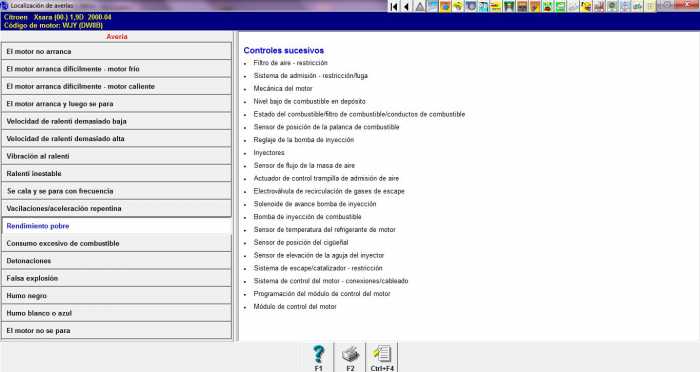Click the selected 'Rendimiento pobre' entry
Viewport: 700px width, 372px height.
click(x=117, y=226)
